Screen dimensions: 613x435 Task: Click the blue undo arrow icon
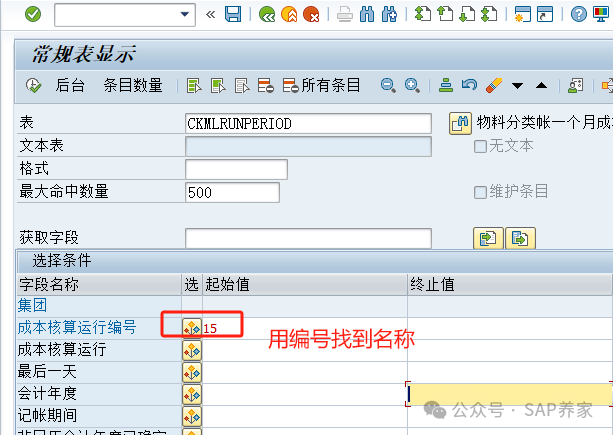tap(469, 85)
